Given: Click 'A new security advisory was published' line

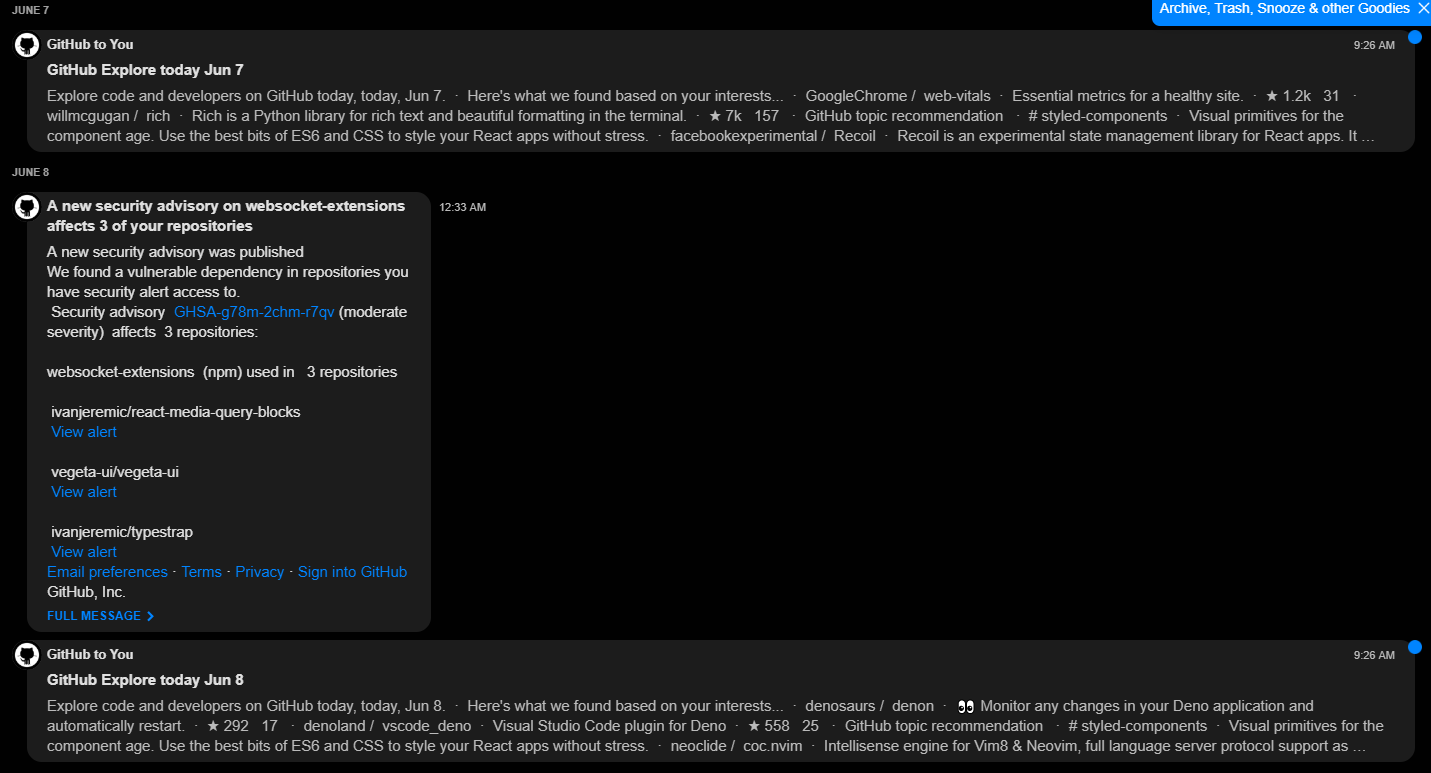Looking at the screenshot, I should tap(175, 252).
